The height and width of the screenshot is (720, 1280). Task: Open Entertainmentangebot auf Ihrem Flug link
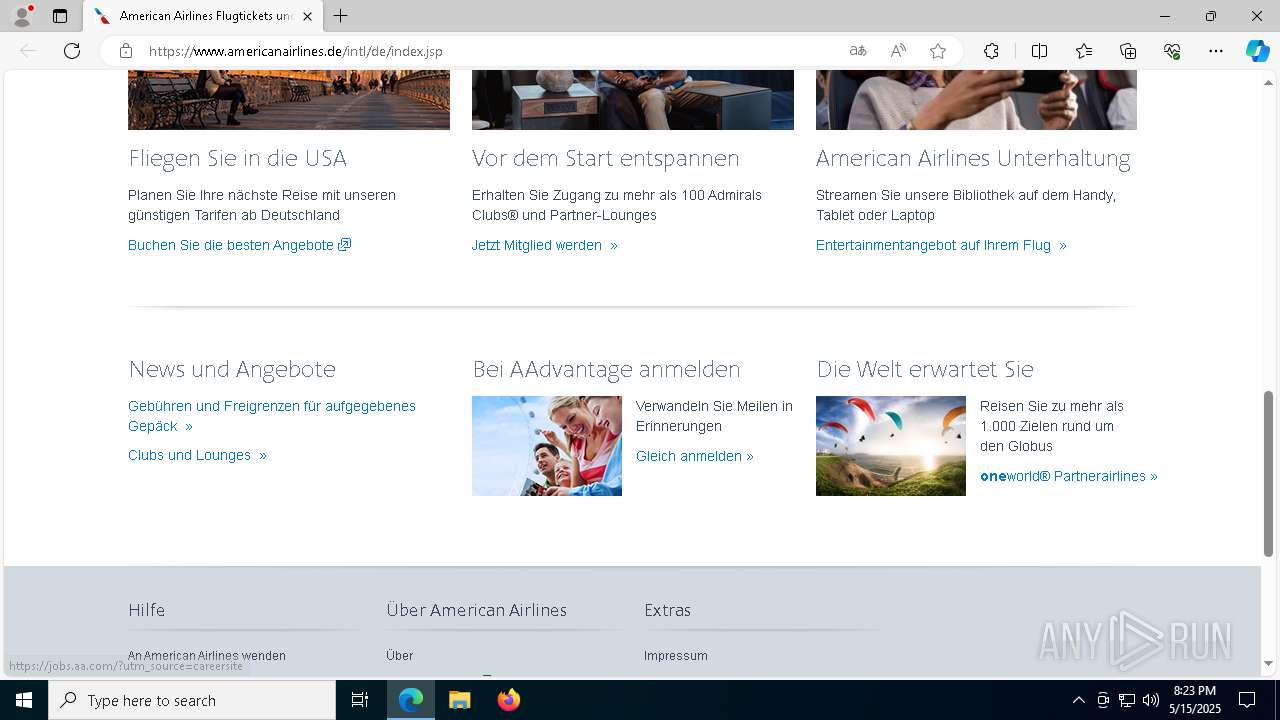(941, 245)
